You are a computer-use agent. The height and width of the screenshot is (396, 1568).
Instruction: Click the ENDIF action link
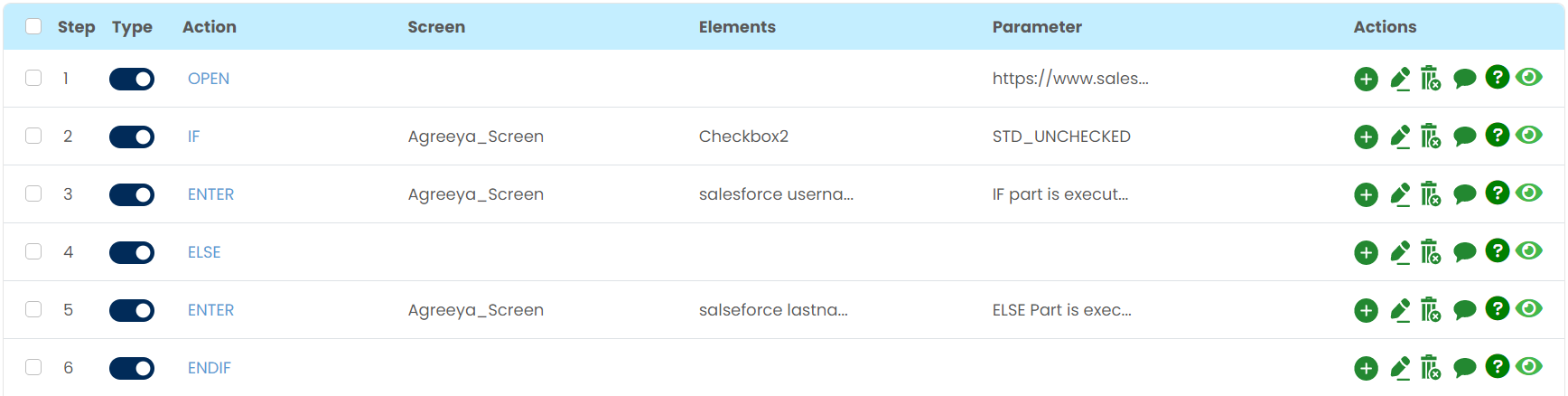click(x=210, y=368)
